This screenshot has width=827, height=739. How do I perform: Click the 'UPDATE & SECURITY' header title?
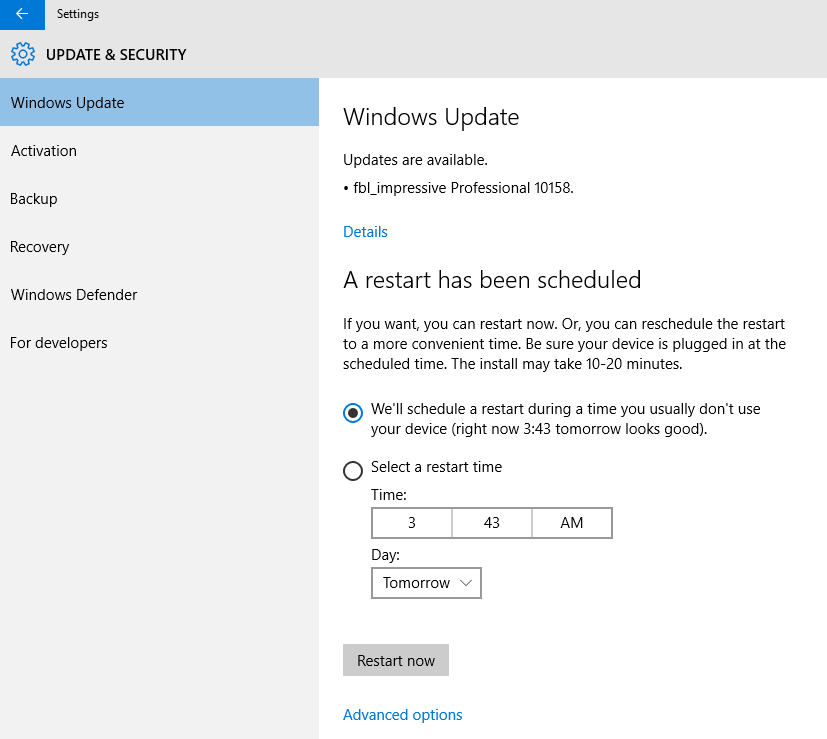(x=116, y=55)
